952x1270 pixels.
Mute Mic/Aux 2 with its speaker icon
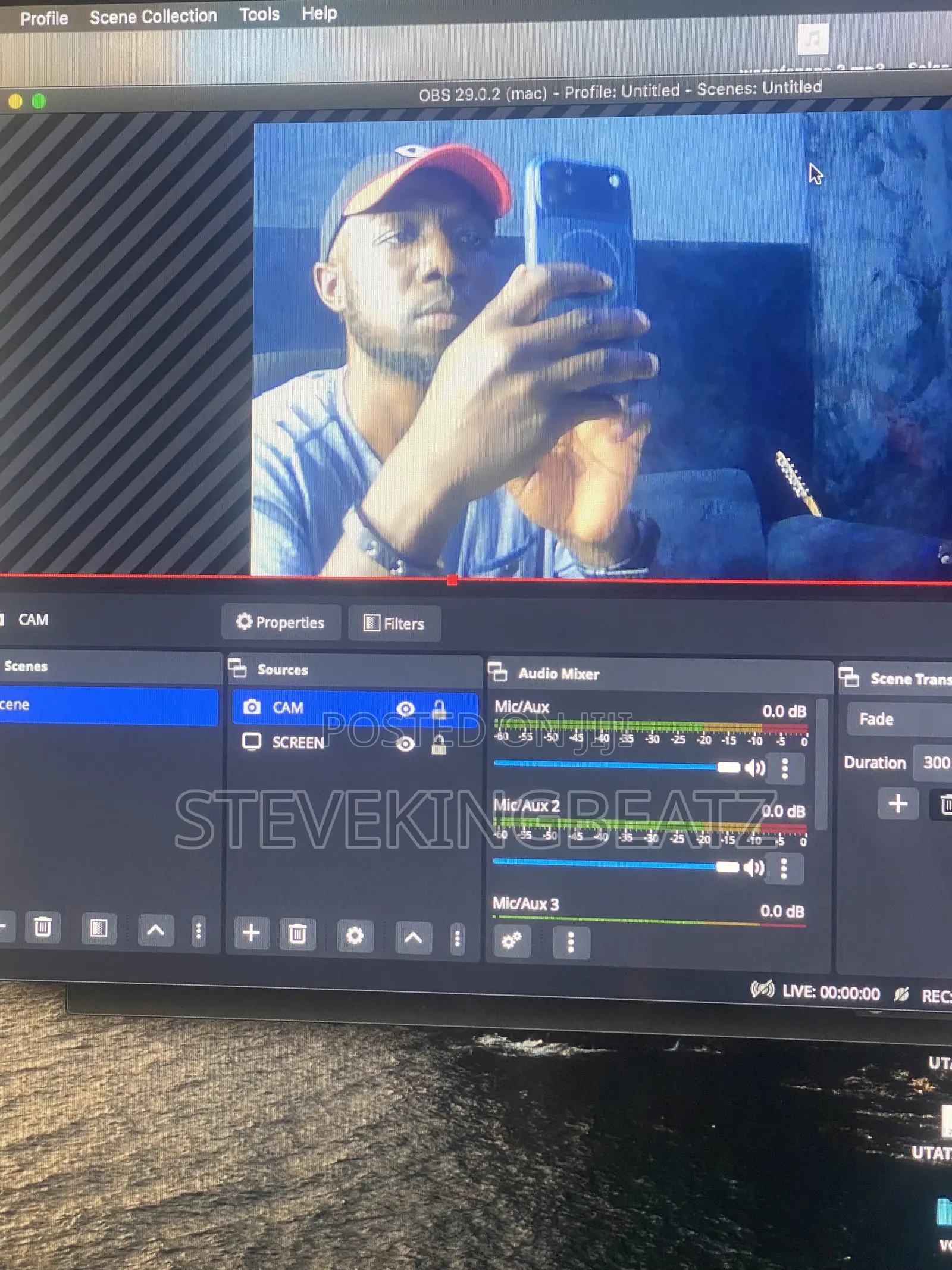click(x=753, y=868)
